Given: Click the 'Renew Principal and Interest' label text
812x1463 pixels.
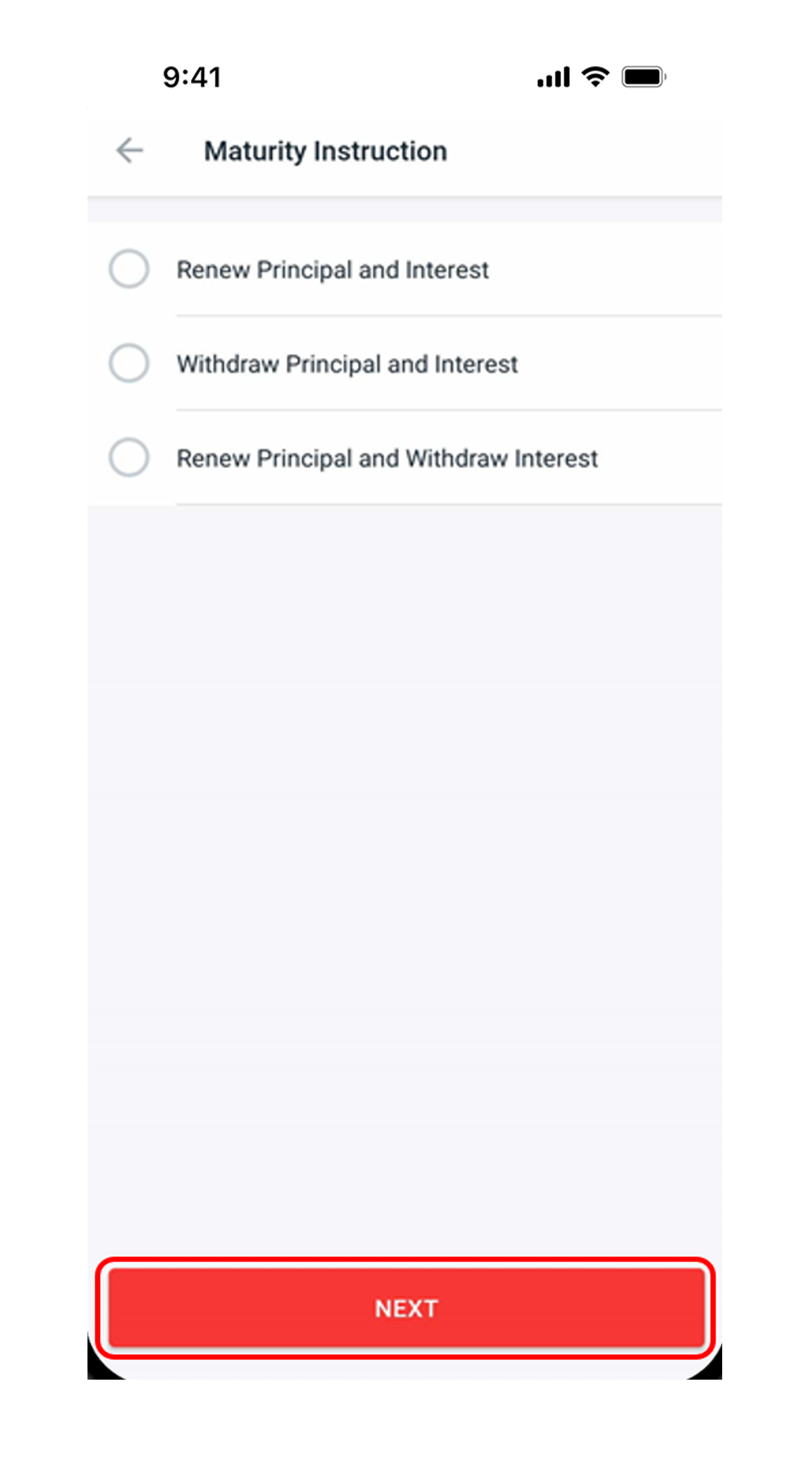Looking at the screenshot, I should pyautogui.click(x=333, y=270).
